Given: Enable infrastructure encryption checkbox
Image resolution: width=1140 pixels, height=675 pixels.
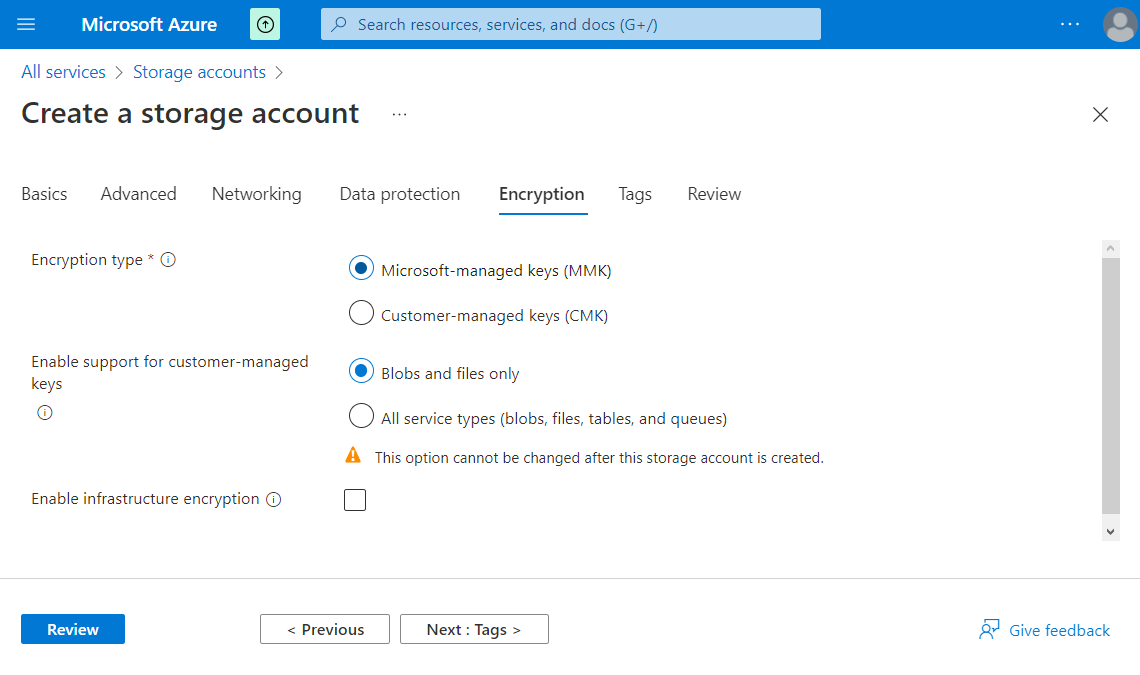Looking at the screenshot, I should point(355,500).
